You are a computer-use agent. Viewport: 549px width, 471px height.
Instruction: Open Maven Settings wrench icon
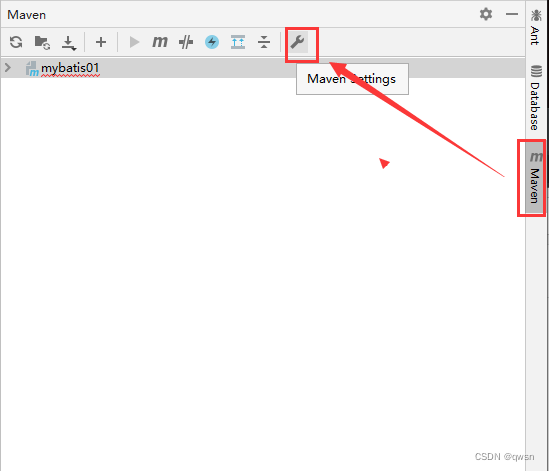click(298, 42)
